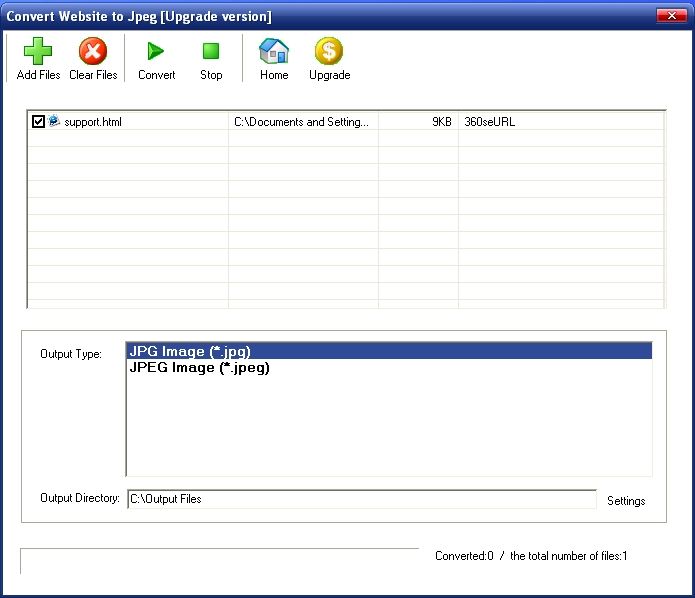Image resolution: width=695 pixels, height=598 pixels.
Task: Open the Settings link beside output directory
Action: click(x=626, y=501)
